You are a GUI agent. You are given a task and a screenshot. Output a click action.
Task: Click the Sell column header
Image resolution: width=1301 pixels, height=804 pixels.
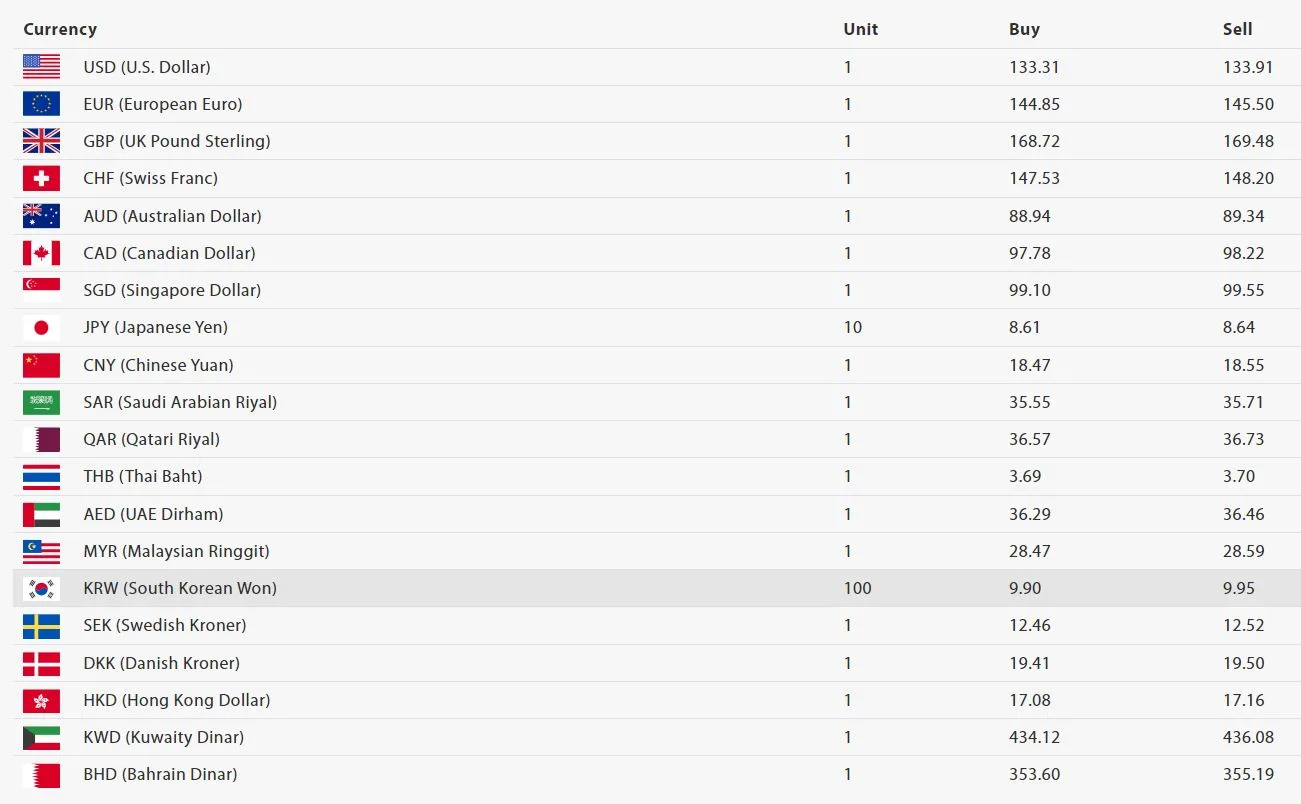1237,29
